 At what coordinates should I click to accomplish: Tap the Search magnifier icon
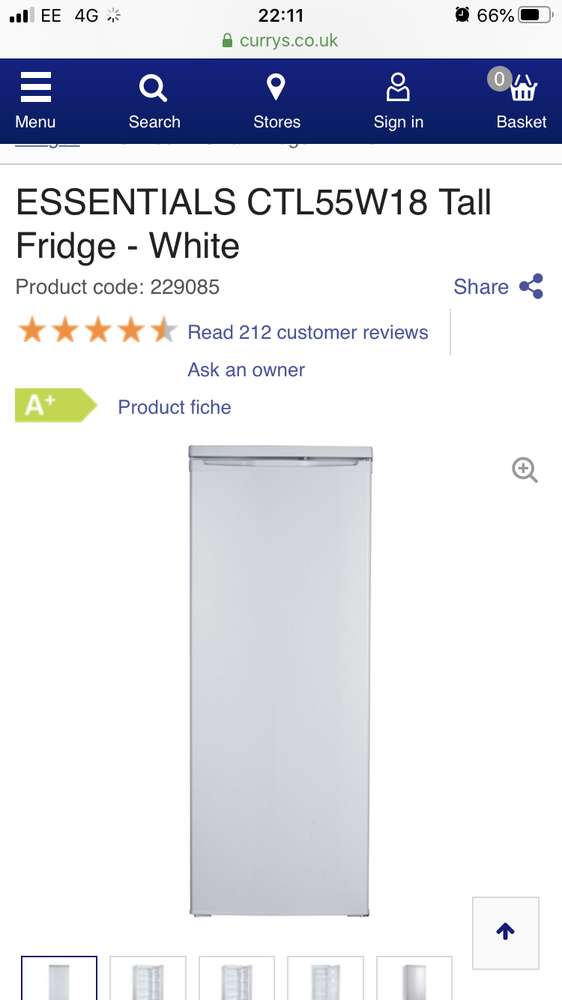(x=153, y=87)
